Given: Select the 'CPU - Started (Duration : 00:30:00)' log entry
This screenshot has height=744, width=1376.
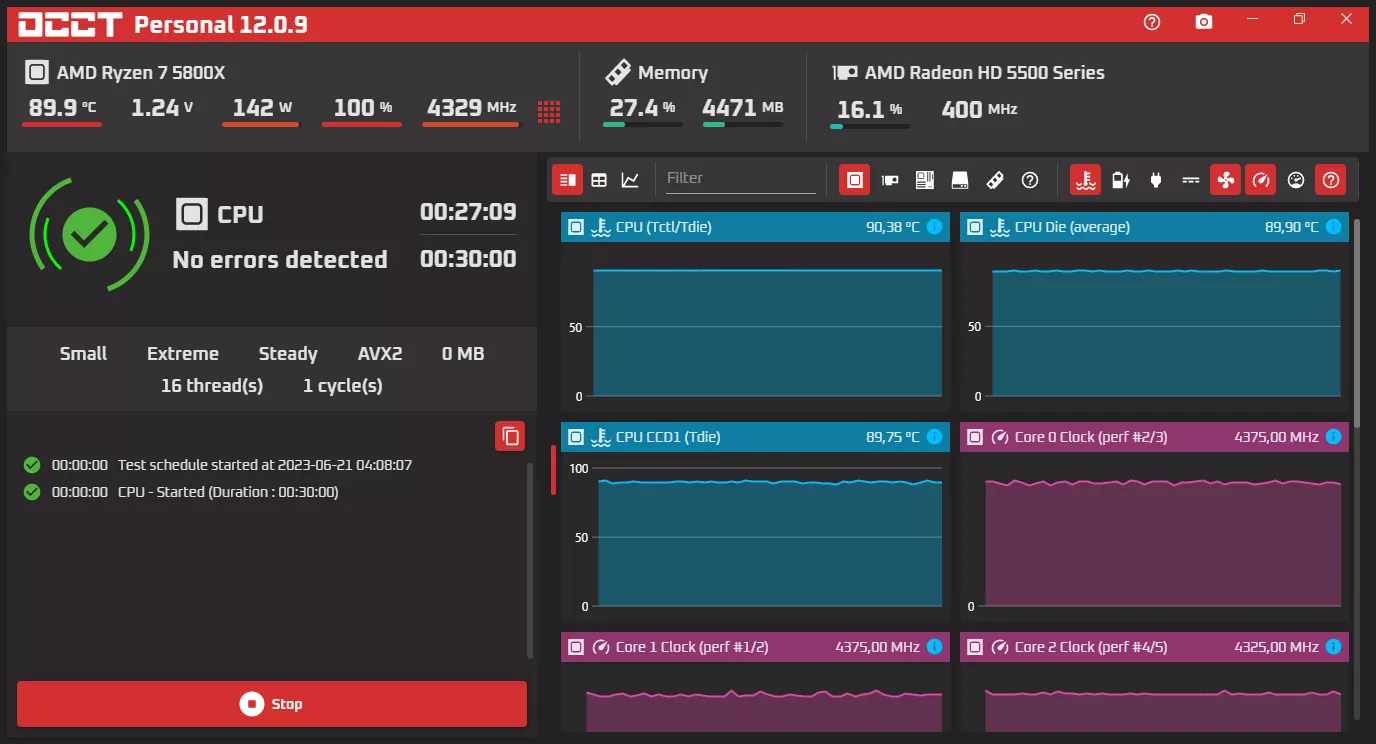Looking at the screenshot, I should coord(228,492).
